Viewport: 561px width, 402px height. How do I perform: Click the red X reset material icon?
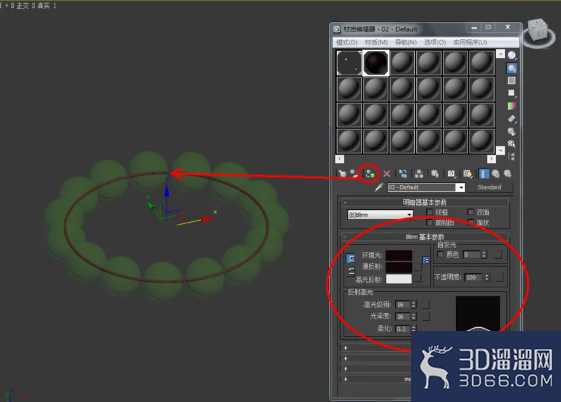[387, 174]
